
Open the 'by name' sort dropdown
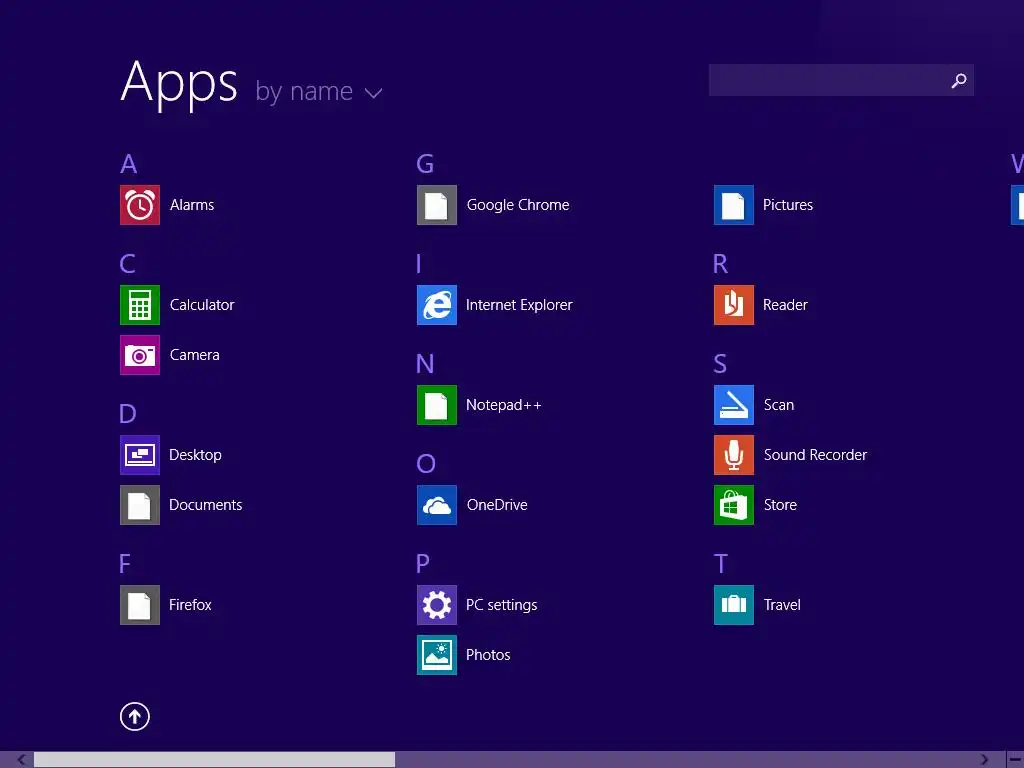319,92
